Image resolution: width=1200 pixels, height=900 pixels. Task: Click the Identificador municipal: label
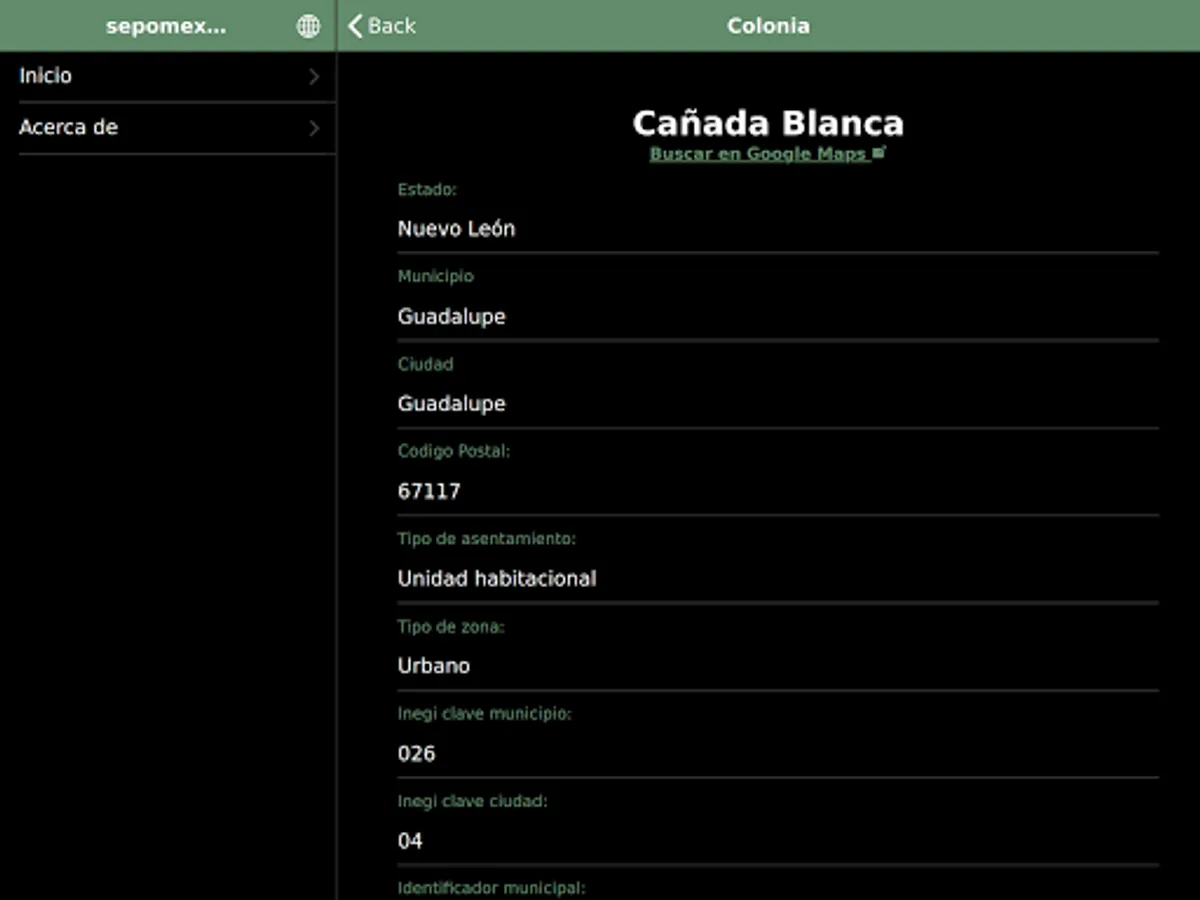click(x=491, y=888)
